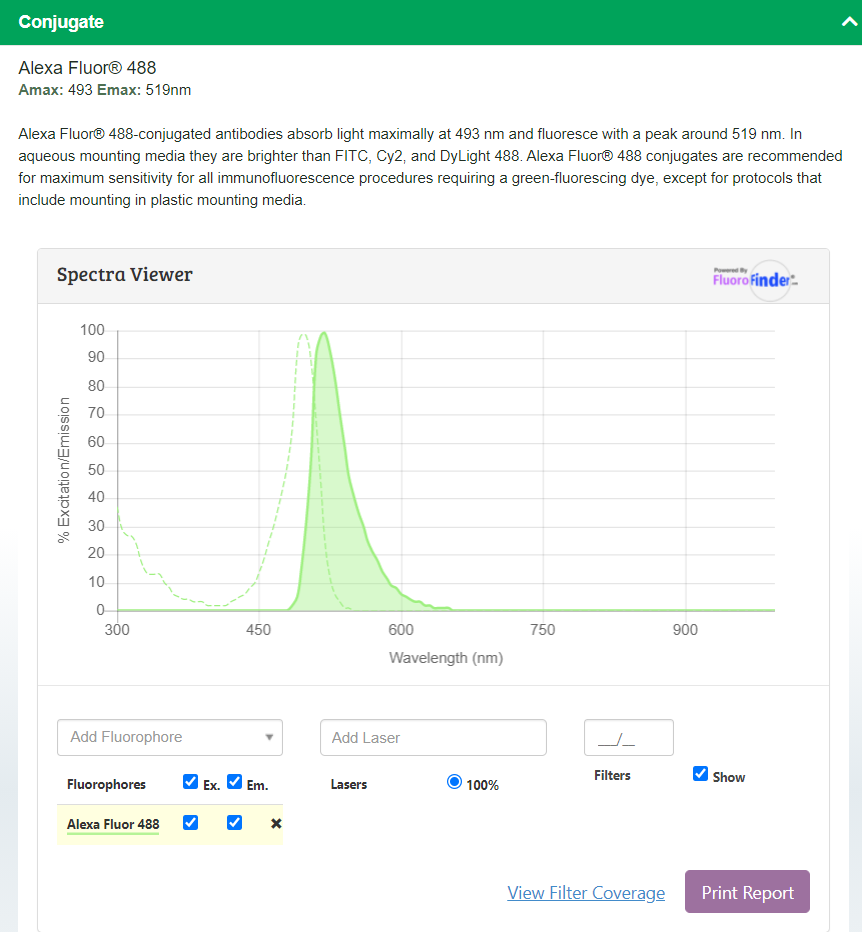
Task: Select the 100% laser radio button
Action: tap(454, 782)
